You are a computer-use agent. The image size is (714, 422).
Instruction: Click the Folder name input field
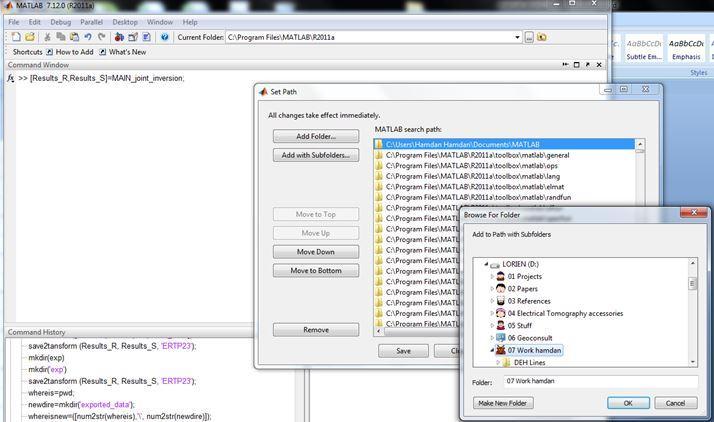tap(601, 381)
